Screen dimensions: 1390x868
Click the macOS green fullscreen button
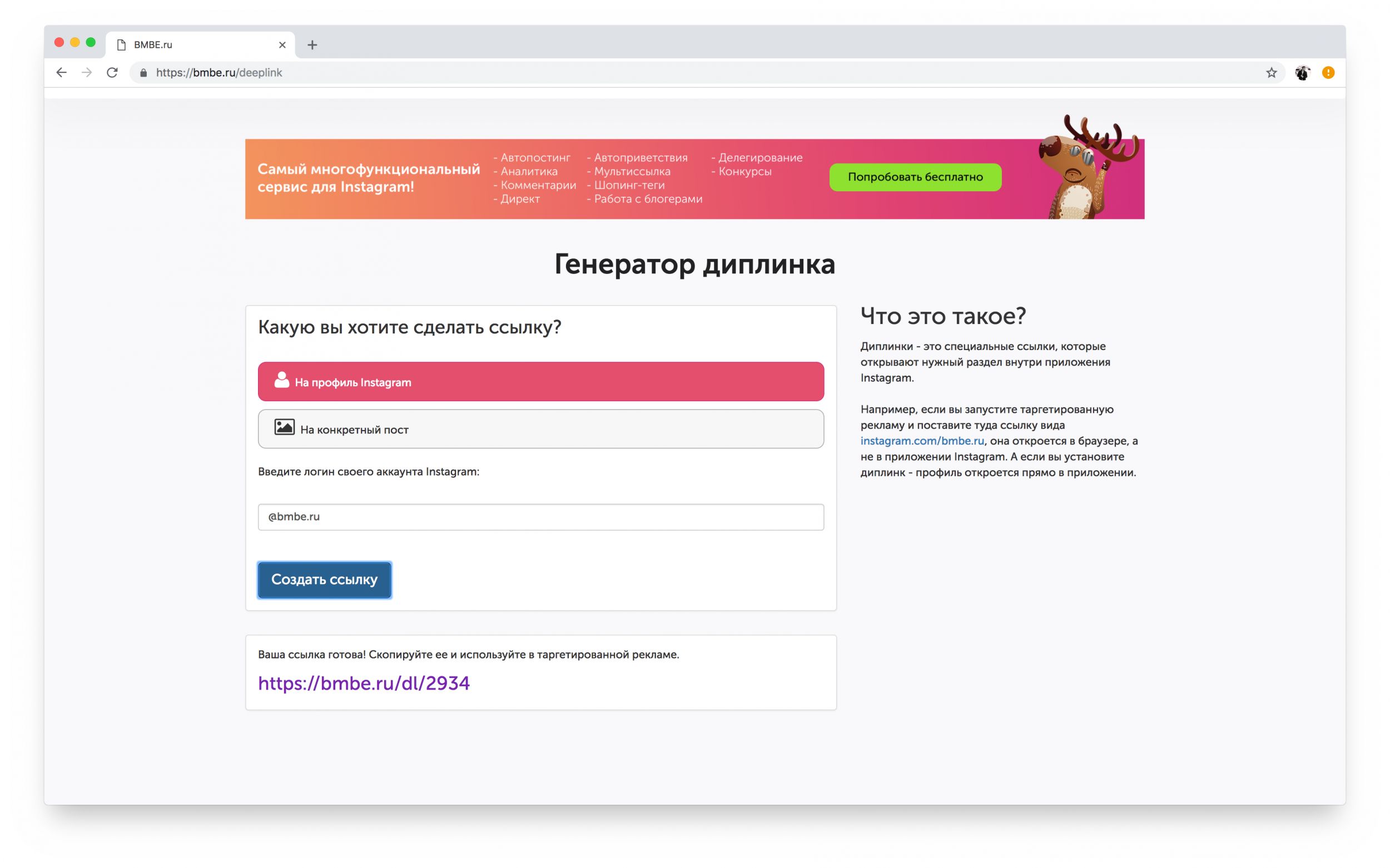tap(91, 42)
